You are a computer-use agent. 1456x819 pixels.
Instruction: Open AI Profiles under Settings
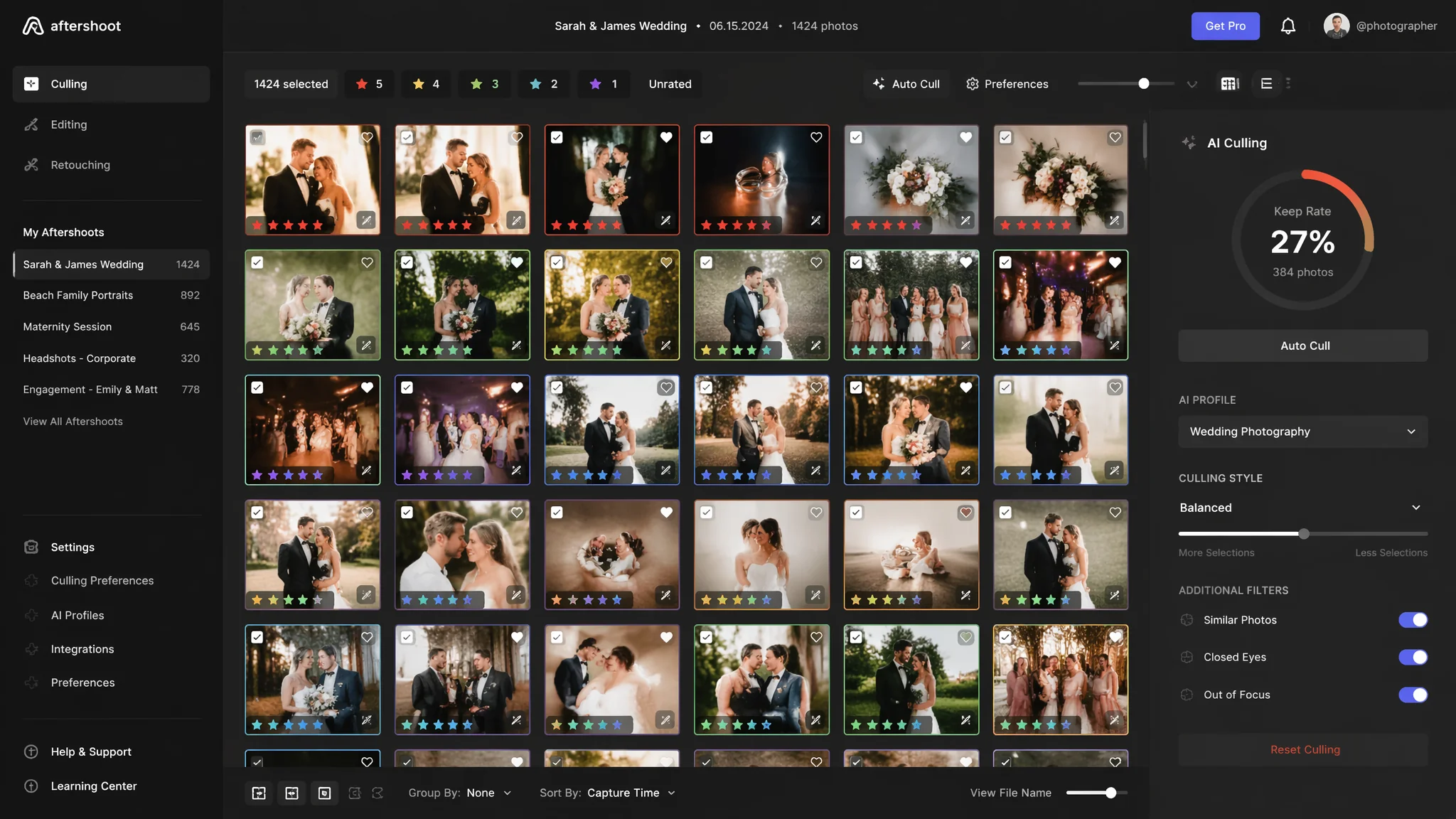77,615
